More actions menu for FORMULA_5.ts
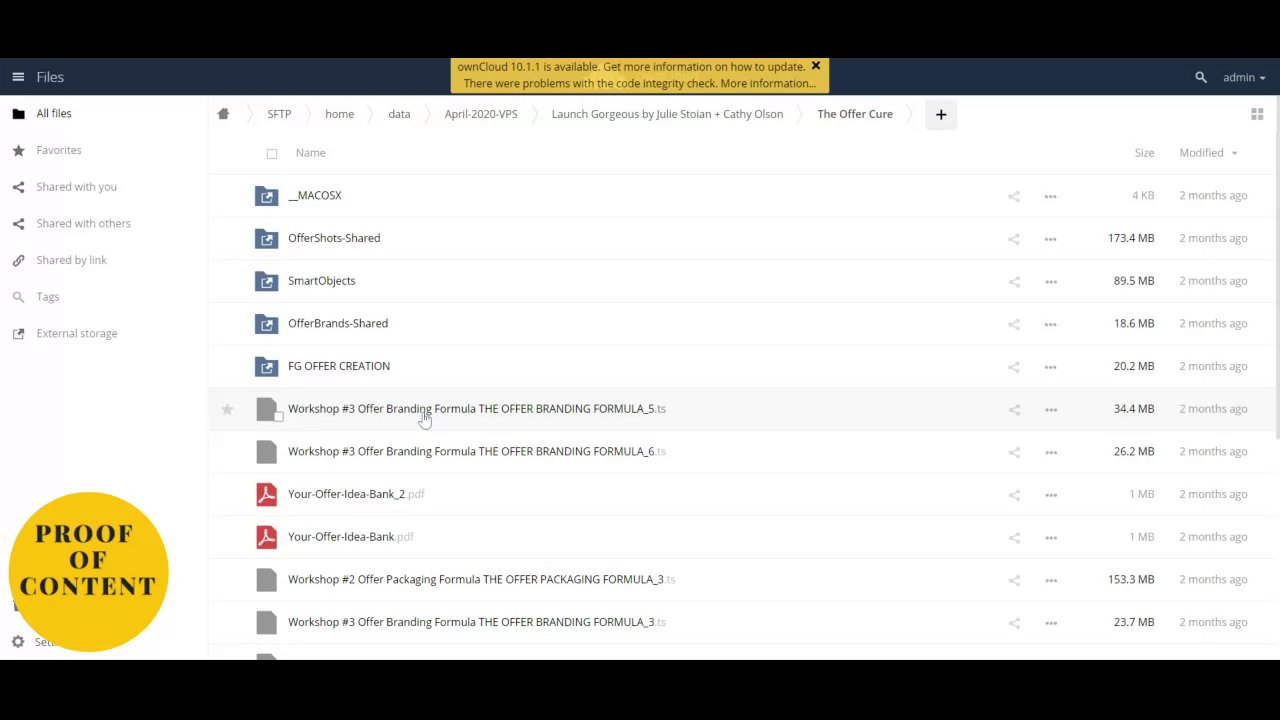This screenshot has height=720, width=1280. [x=1051, y=409]
